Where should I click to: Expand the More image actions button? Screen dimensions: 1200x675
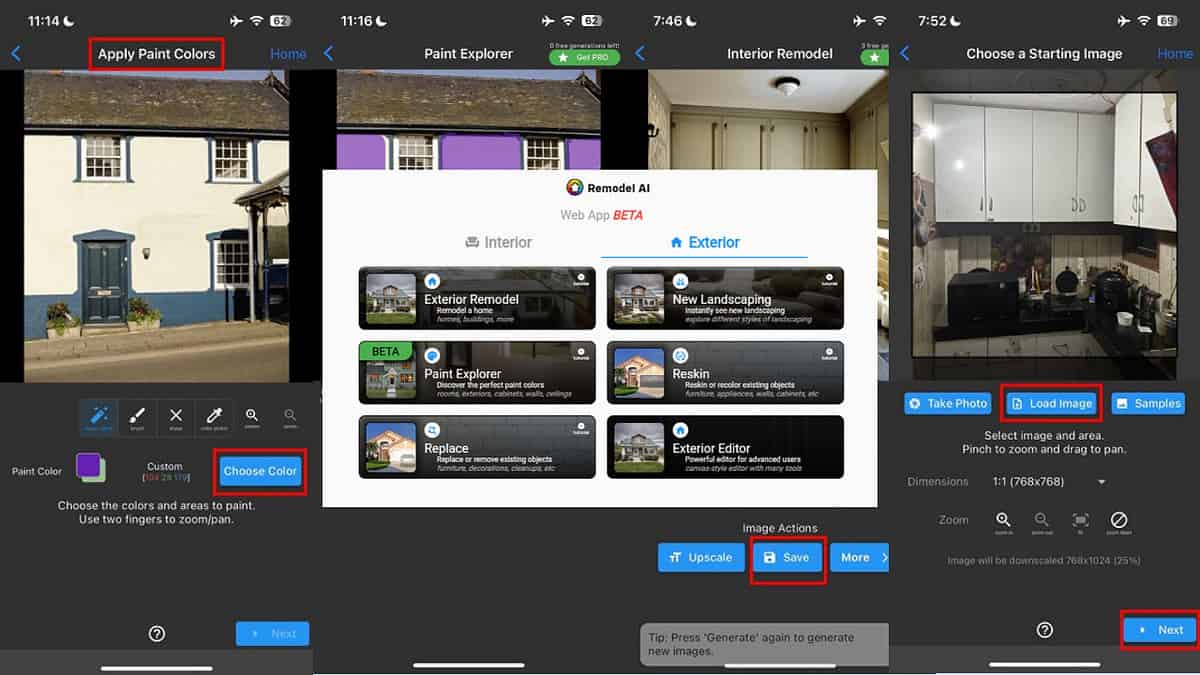[859, 557]
